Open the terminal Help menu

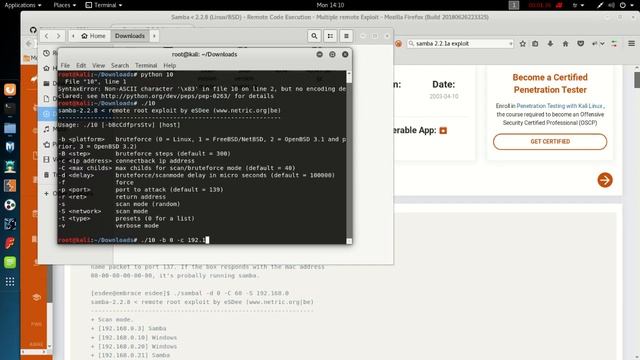point(169,65)
